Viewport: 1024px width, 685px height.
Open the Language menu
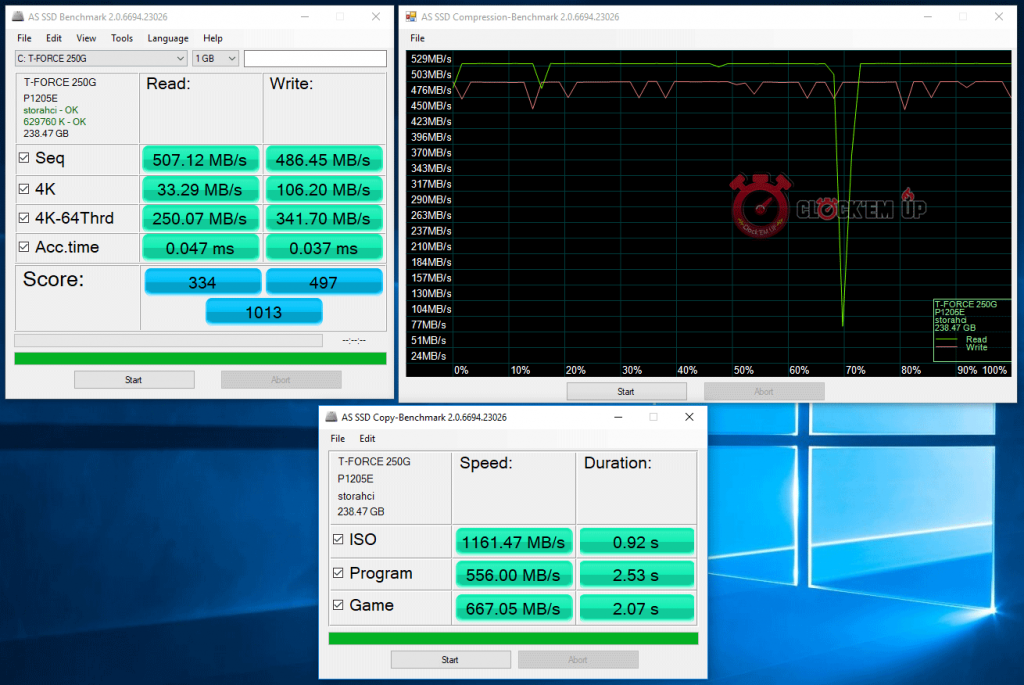point(167,38)
